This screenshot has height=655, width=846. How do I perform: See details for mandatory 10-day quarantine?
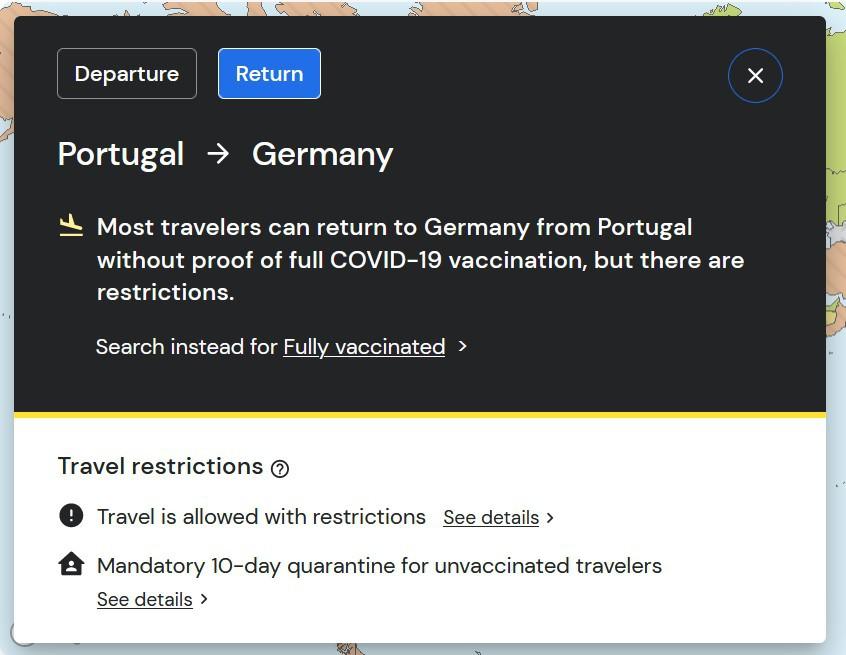coord(145,599)
